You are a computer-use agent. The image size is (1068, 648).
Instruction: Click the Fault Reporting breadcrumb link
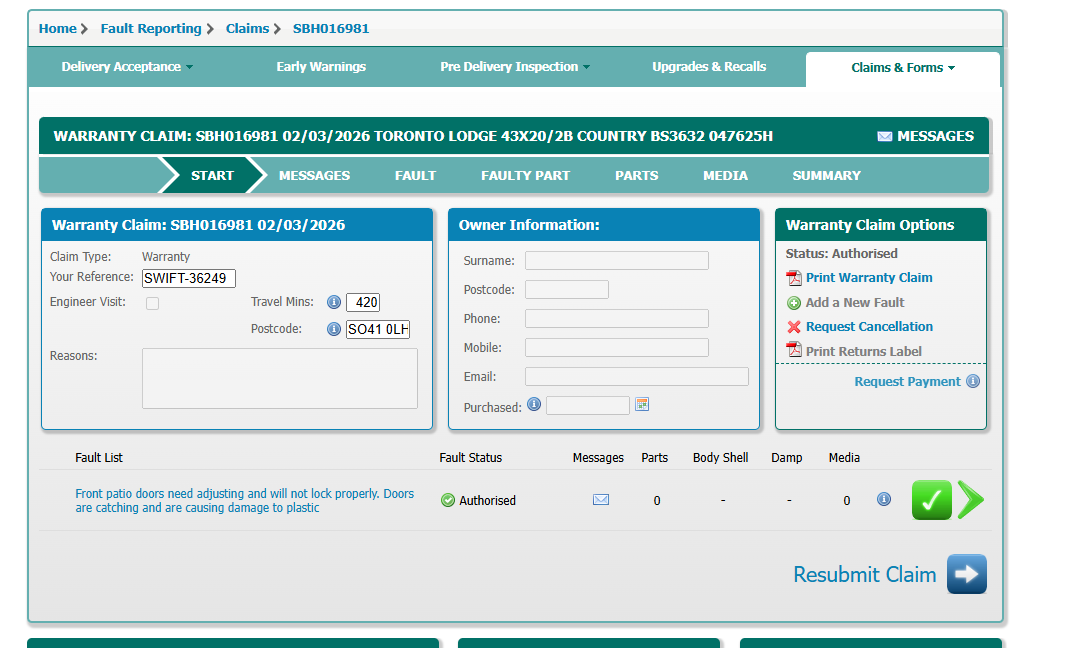(x=151, y=29)
